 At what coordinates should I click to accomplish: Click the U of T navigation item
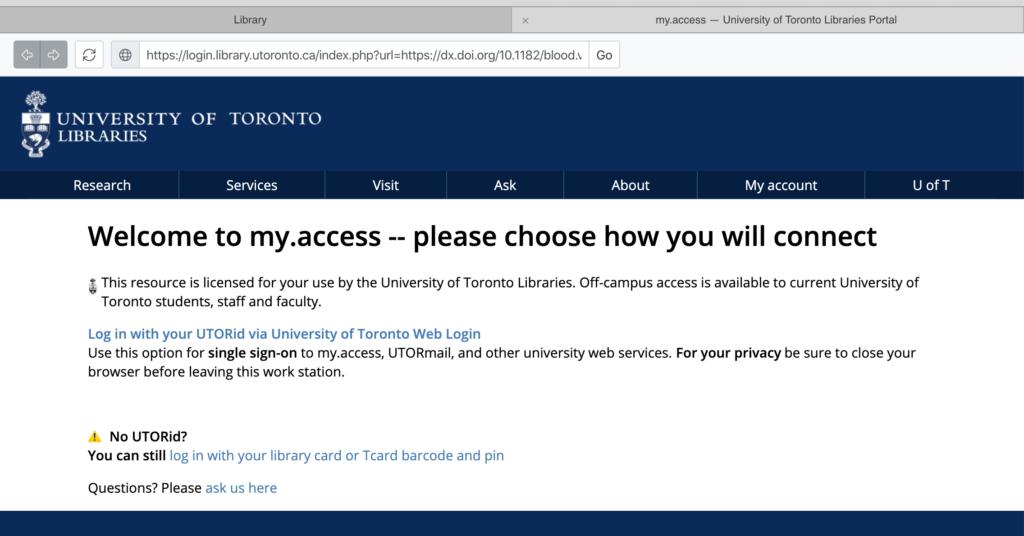[931, 185]
